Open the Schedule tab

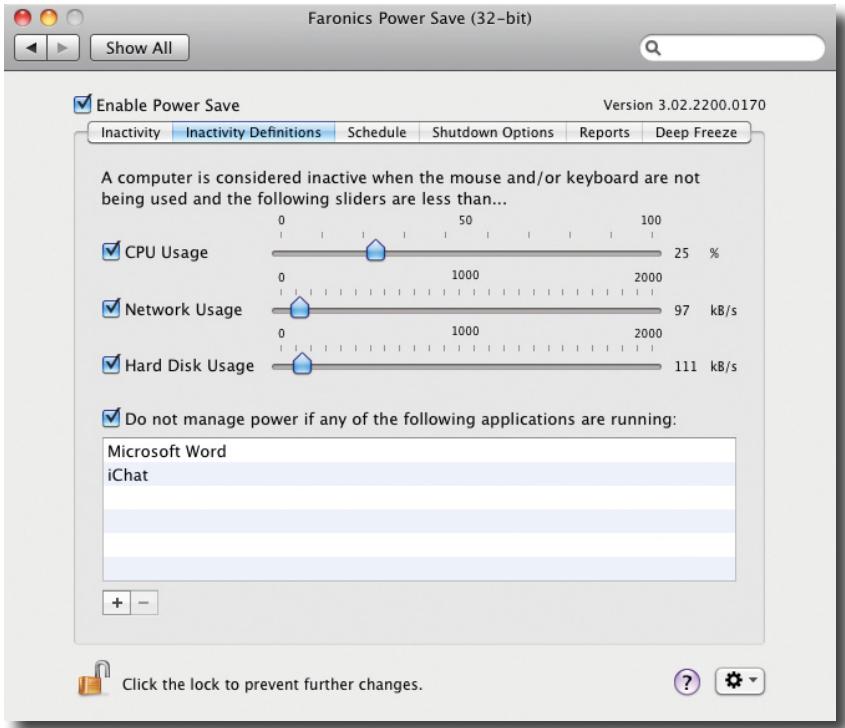click(376, 133)
